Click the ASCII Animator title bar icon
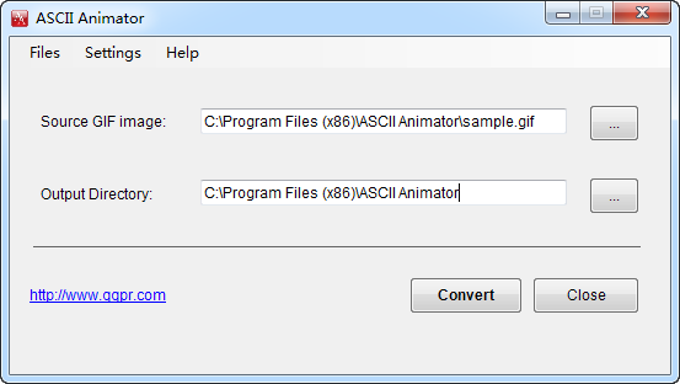The image size is (680, 384). 20,18
